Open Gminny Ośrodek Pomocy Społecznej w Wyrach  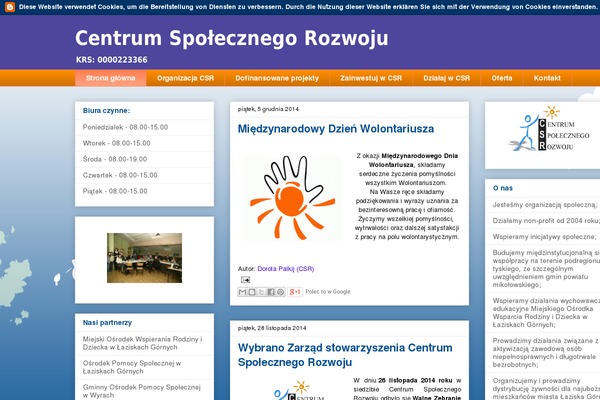pyautogui.click(x=142, y=391)
